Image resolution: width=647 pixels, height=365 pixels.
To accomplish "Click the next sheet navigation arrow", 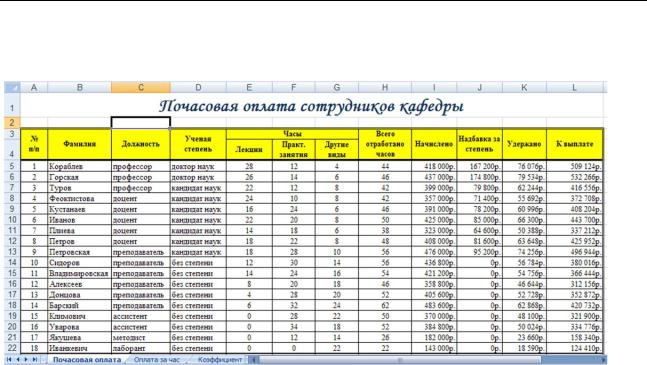I will tap(26, 360).
